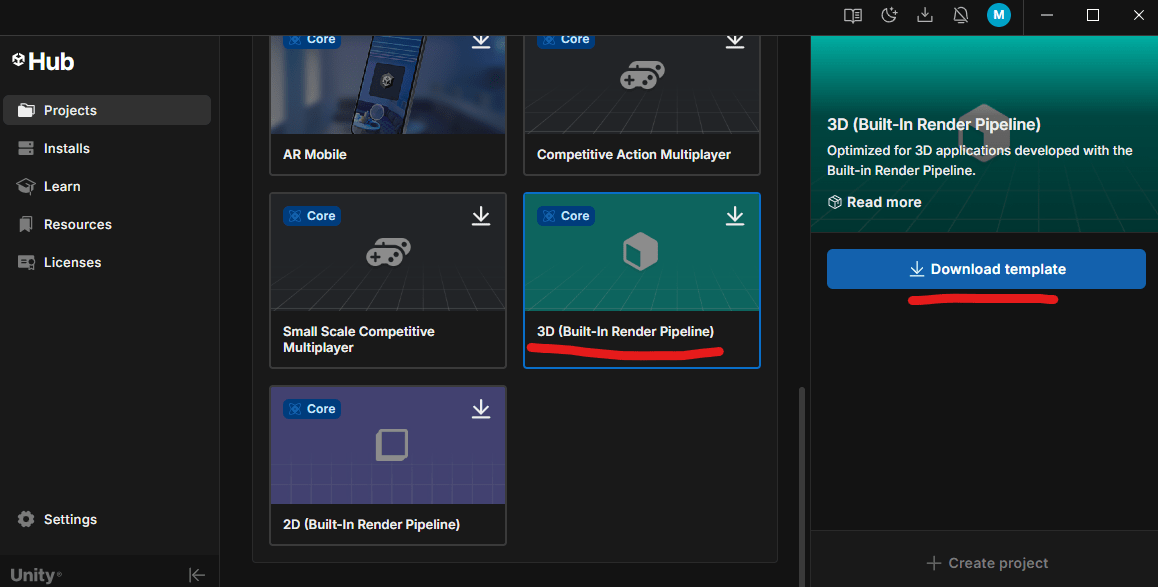
Task: Toggle the dark/light theme moon icon
Action: (889, 15)
